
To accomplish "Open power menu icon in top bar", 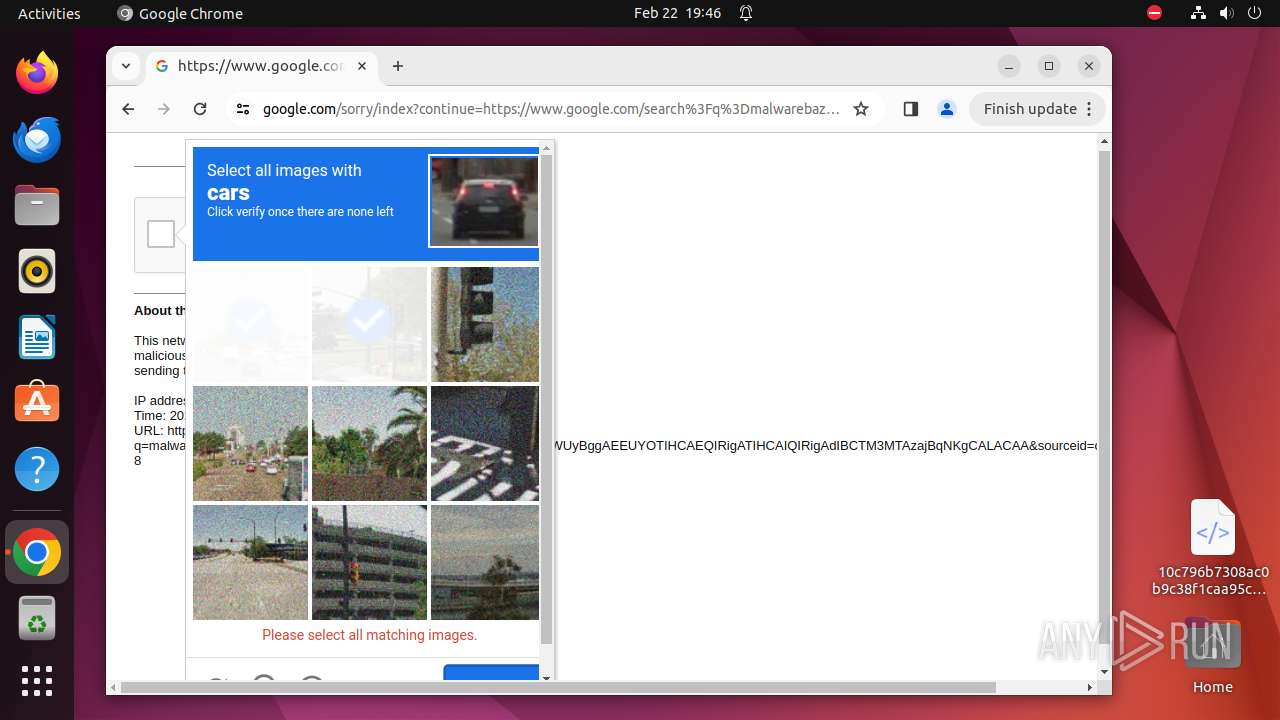I will 1254,13.
